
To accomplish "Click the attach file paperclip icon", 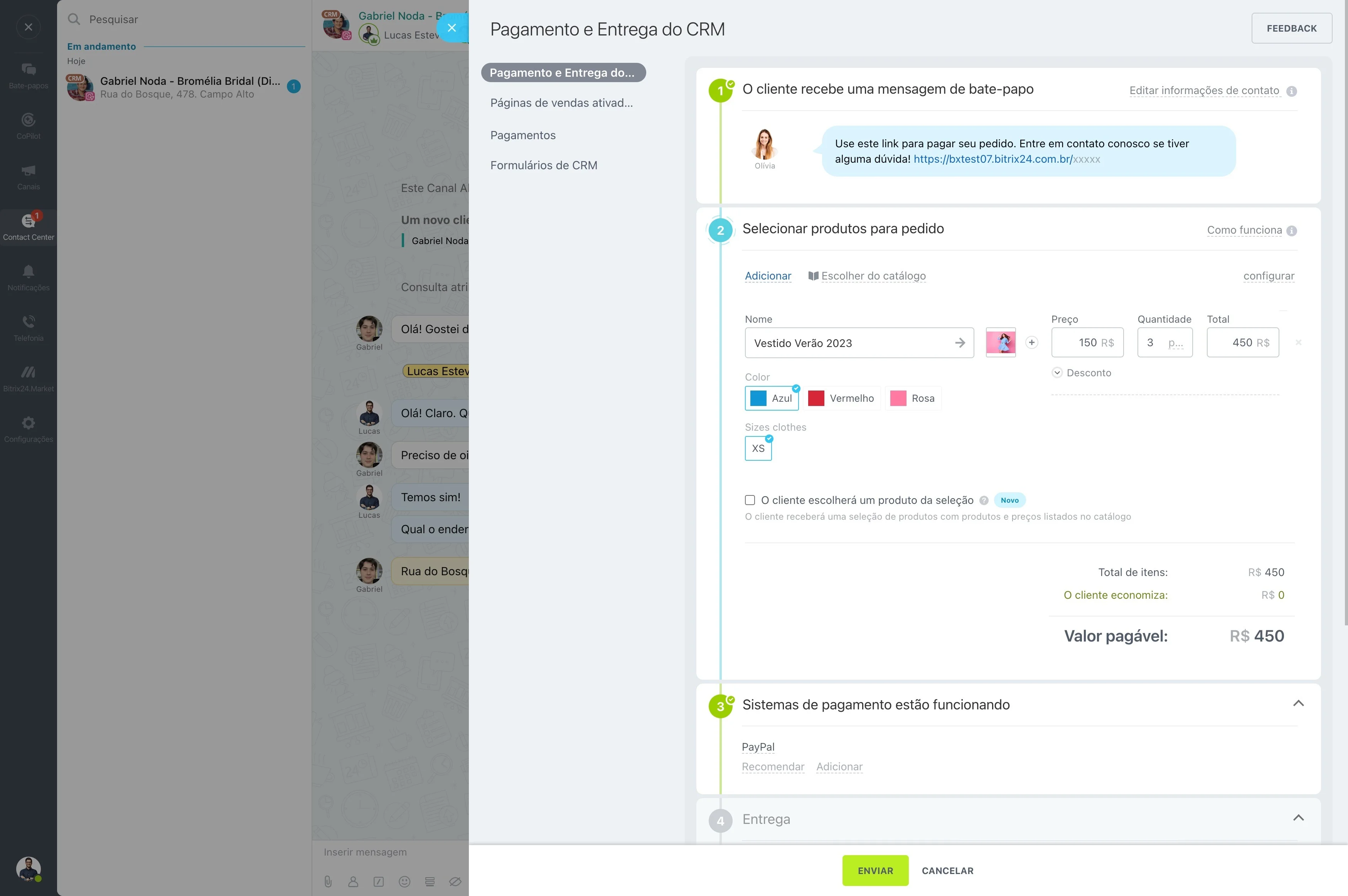I will 328,881.
